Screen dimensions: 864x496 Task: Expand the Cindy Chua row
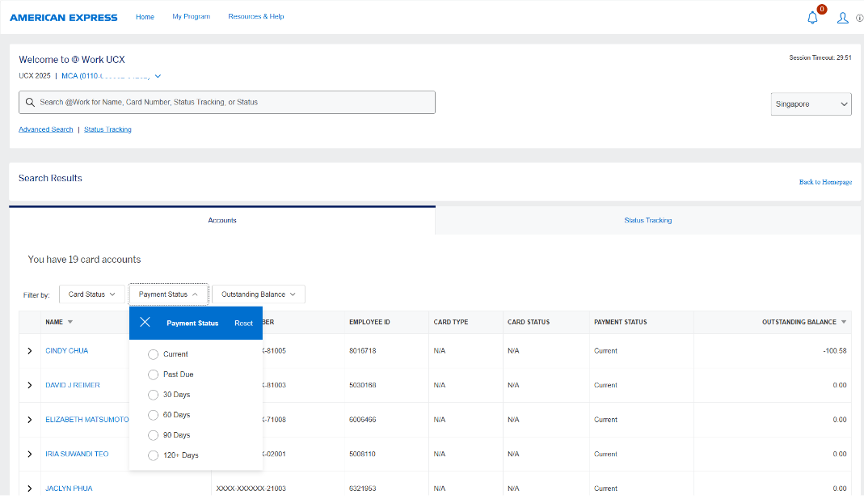click(x=29, y=351)
